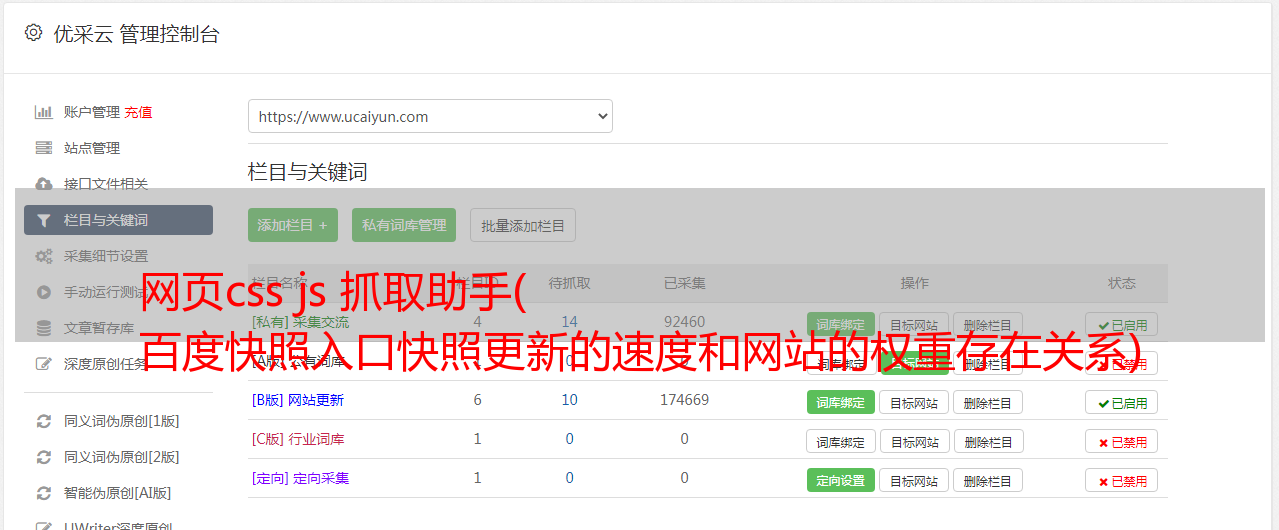
Task: Click 删除栏目 in the 行业词库 row
Action: (x=988, y=441)
